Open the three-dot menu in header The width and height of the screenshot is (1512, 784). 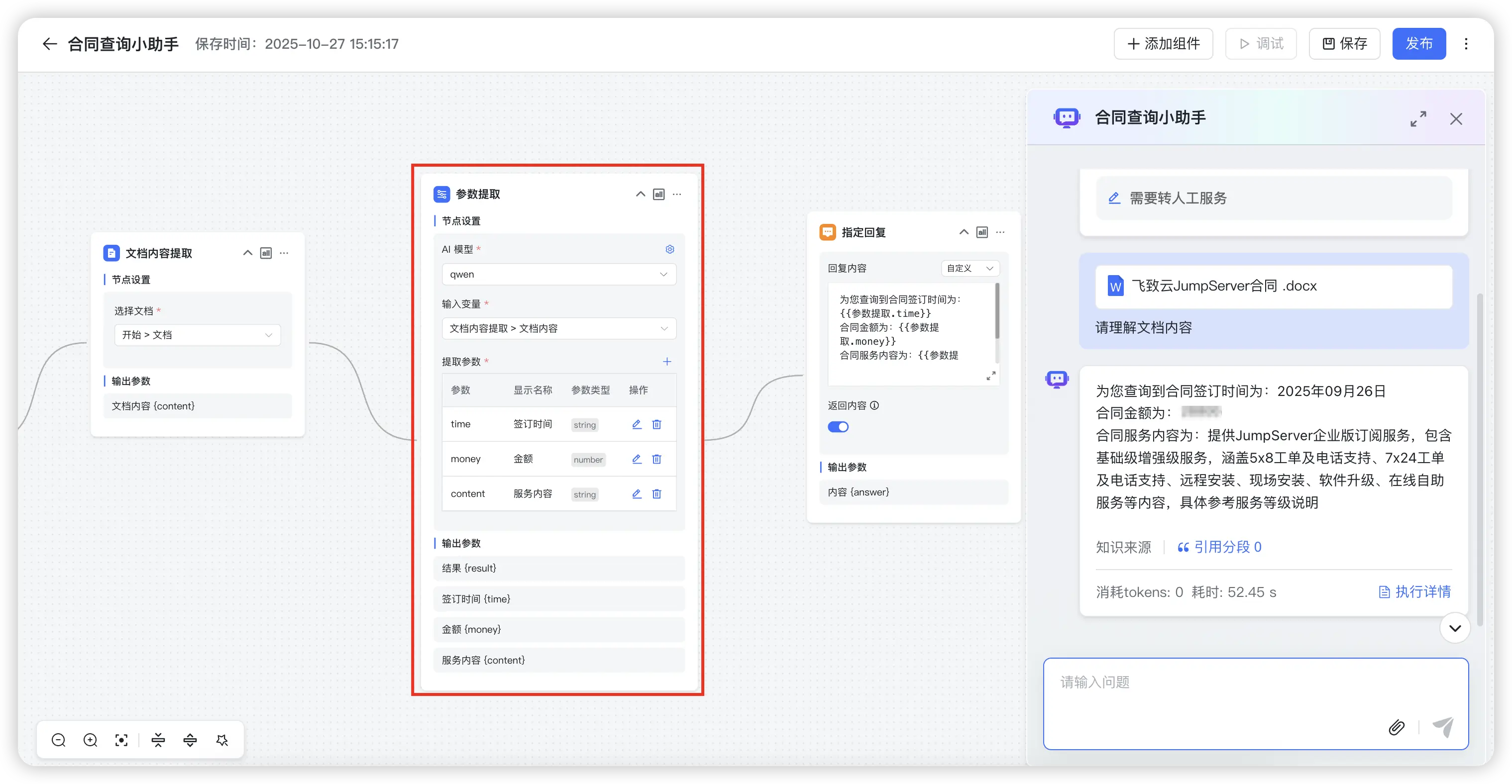[1466, 43]
